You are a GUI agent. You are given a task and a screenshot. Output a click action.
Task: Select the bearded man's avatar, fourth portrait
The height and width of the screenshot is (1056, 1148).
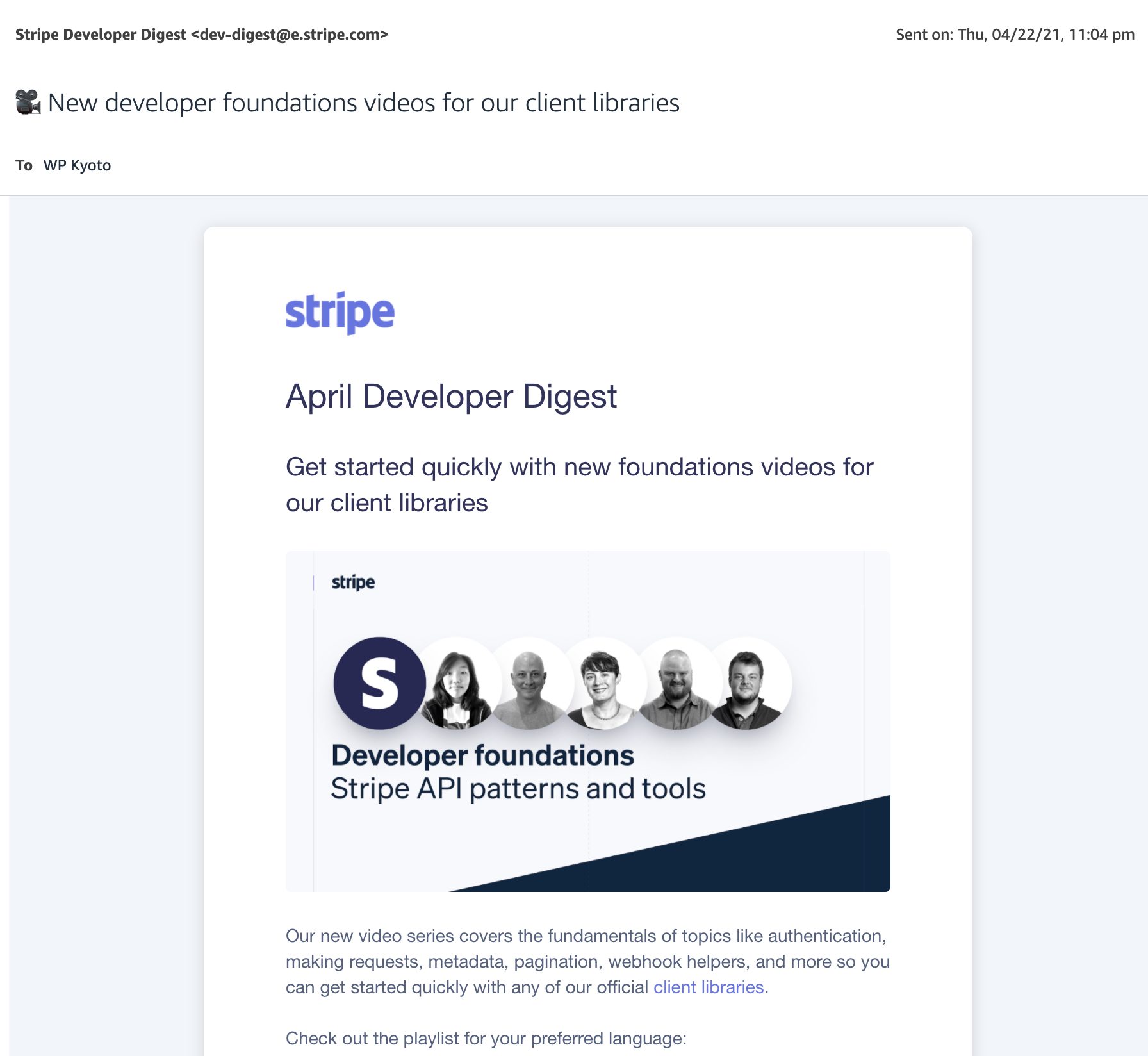click(676, 686)
